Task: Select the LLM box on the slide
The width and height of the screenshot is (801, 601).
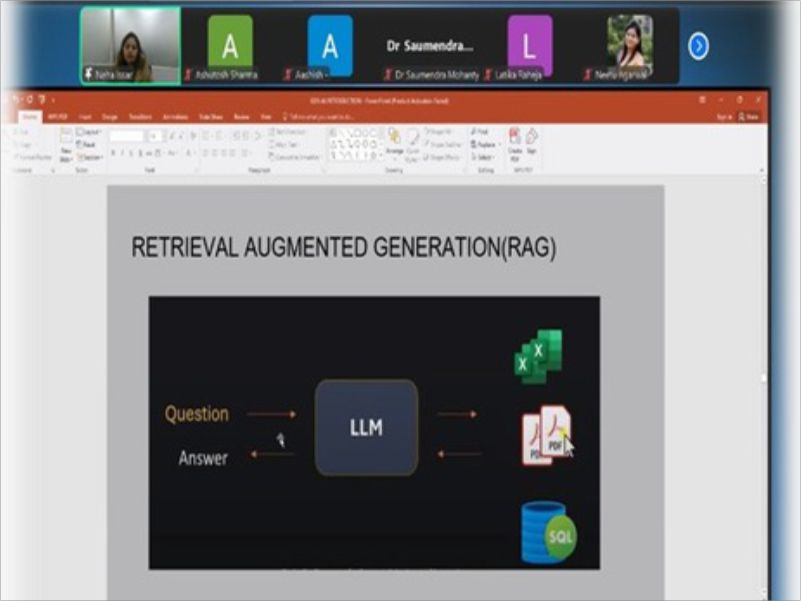Action: 366,428
